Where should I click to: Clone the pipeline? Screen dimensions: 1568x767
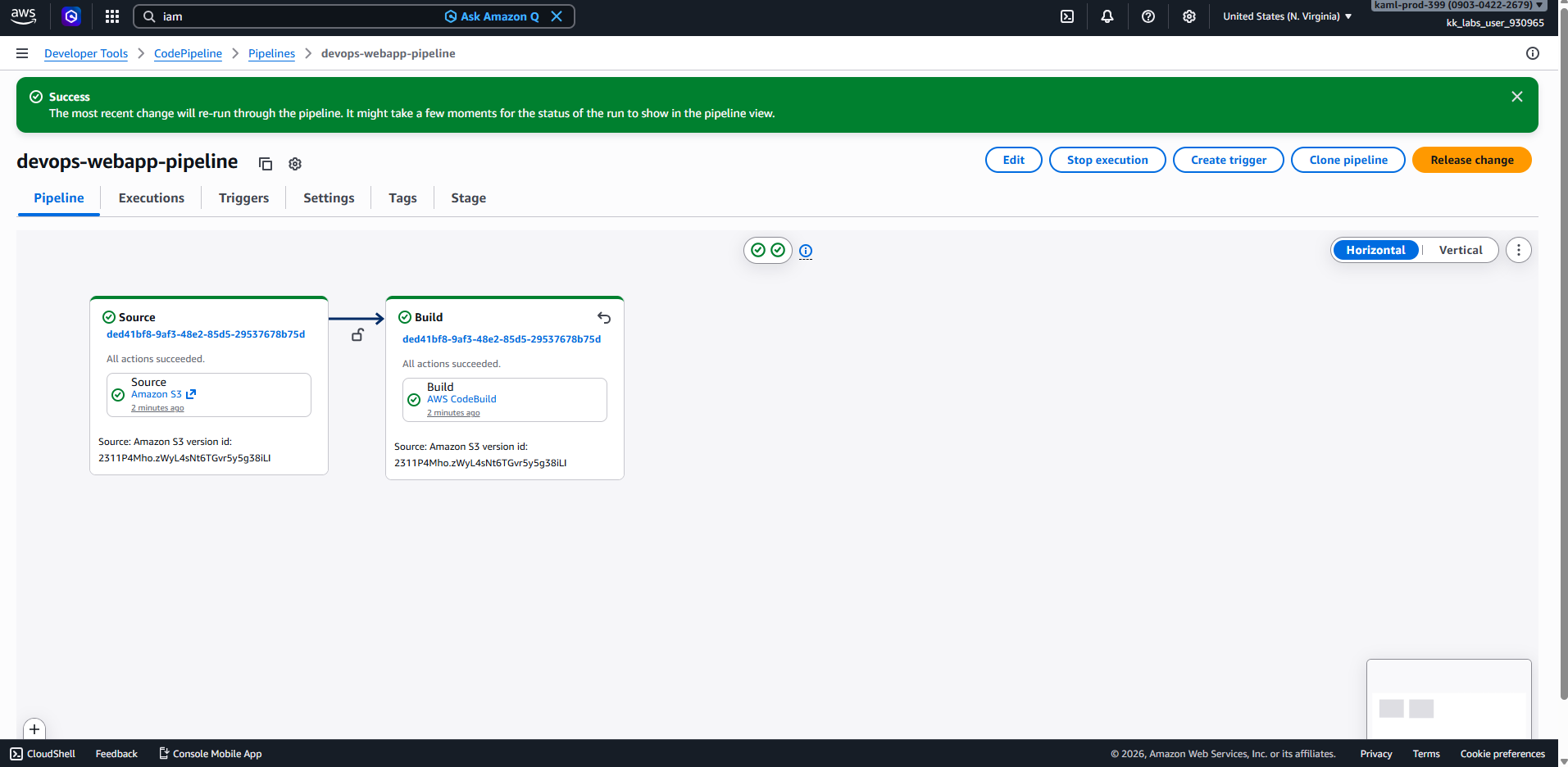point(1348,160)
